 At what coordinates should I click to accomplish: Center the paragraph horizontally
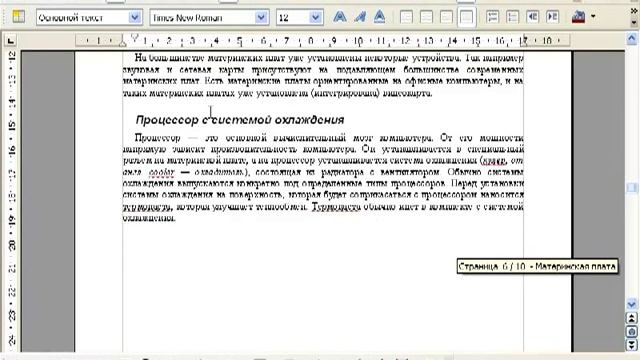click(426, 17)
